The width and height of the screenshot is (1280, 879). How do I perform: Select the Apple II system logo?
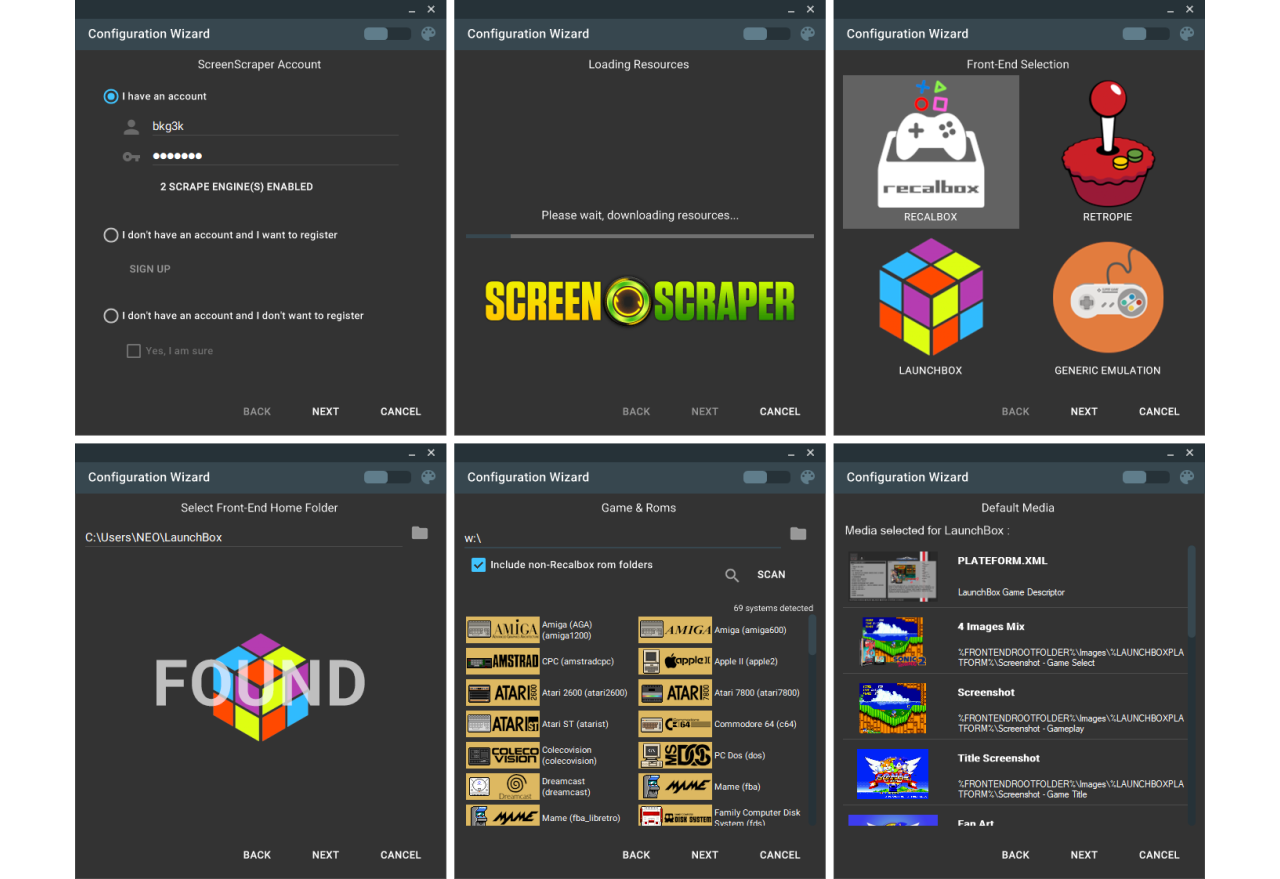pos(675,661)
